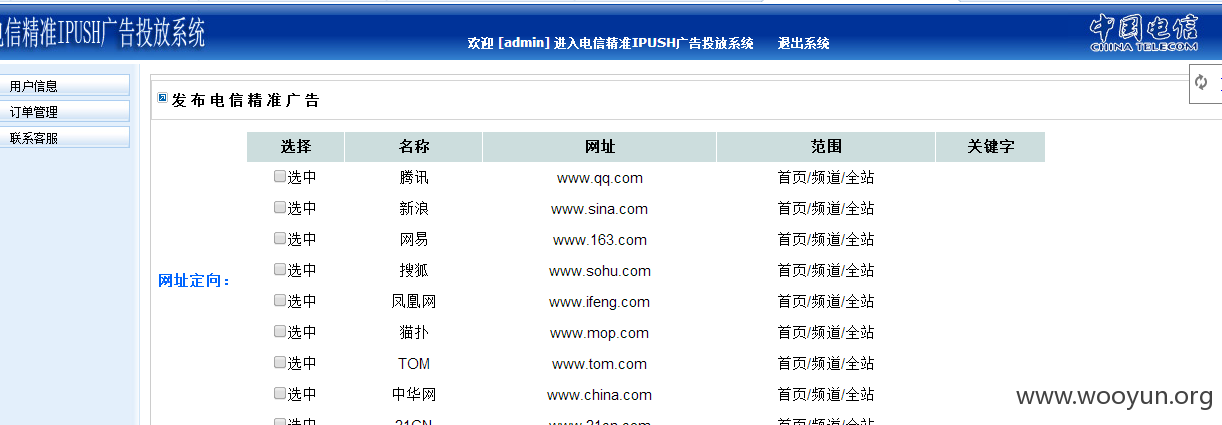Click icon beside 发布电信精准广告 heading
The image size is (1222, 425).
pos(163,98)
